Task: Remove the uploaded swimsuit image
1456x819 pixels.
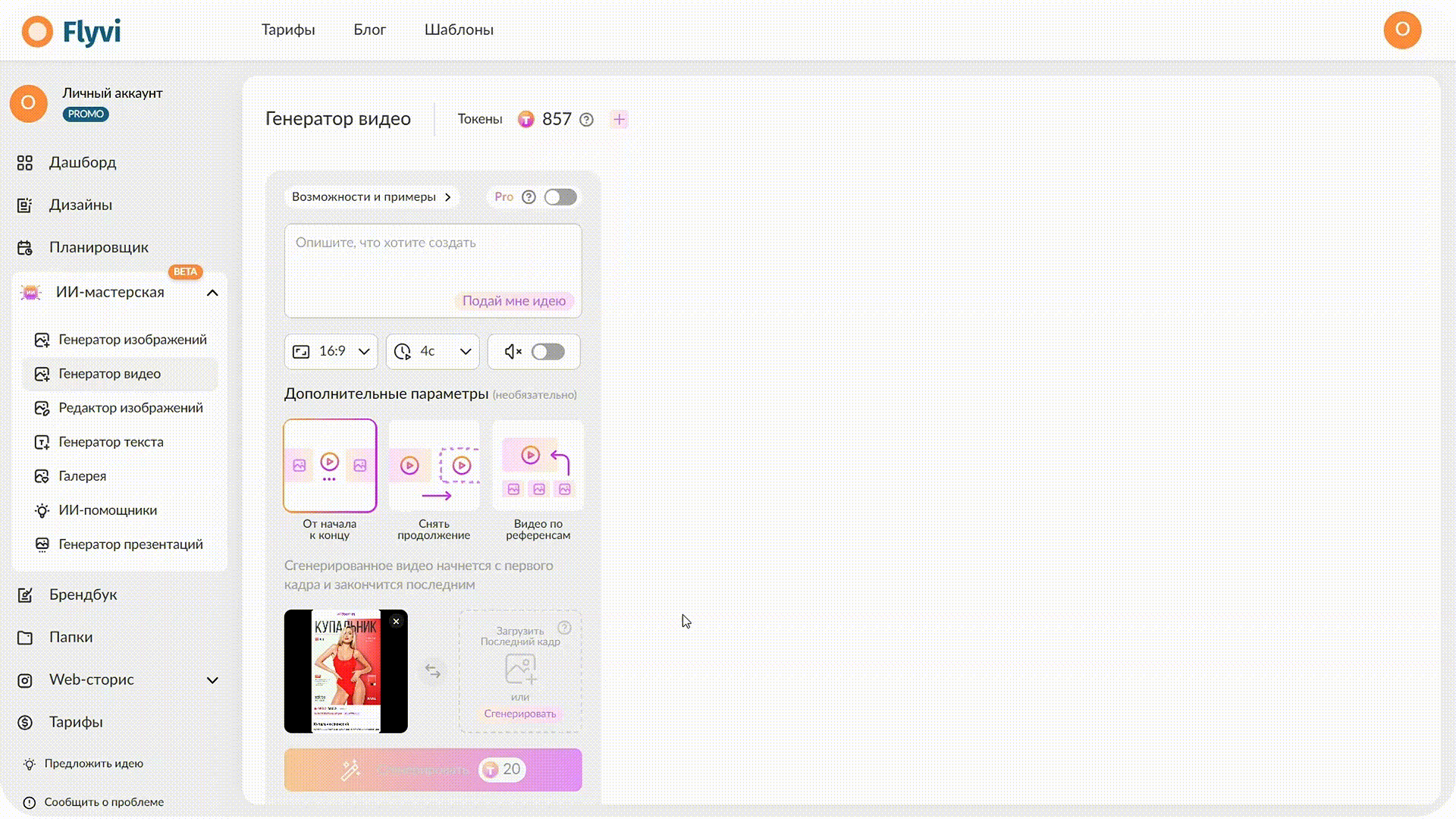Action: 396,622
